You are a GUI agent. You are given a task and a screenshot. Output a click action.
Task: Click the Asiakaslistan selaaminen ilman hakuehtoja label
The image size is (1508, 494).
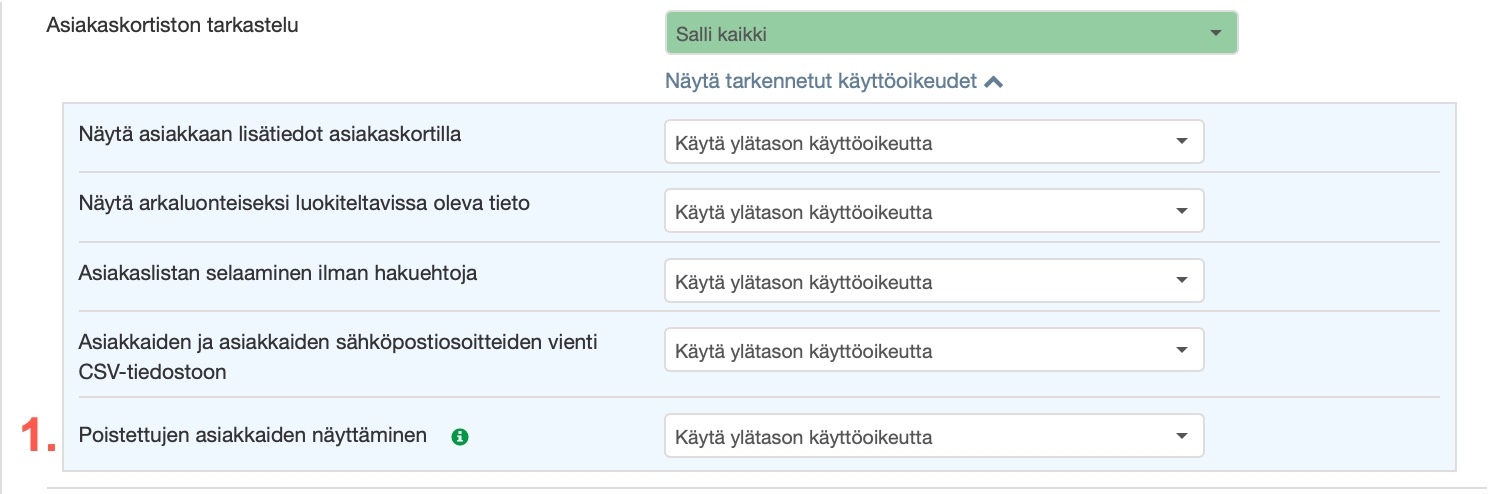click(x=277, y=272)
